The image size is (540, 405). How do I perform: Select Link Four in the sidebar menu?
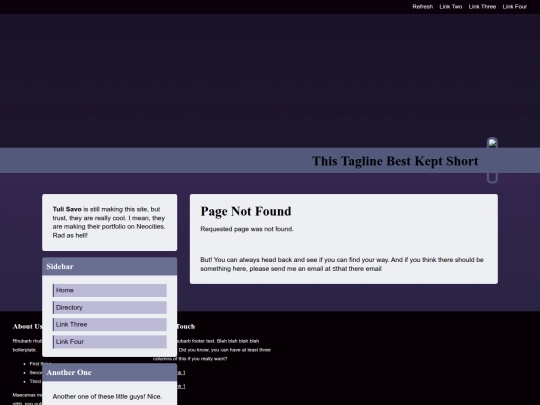(110, 342)
